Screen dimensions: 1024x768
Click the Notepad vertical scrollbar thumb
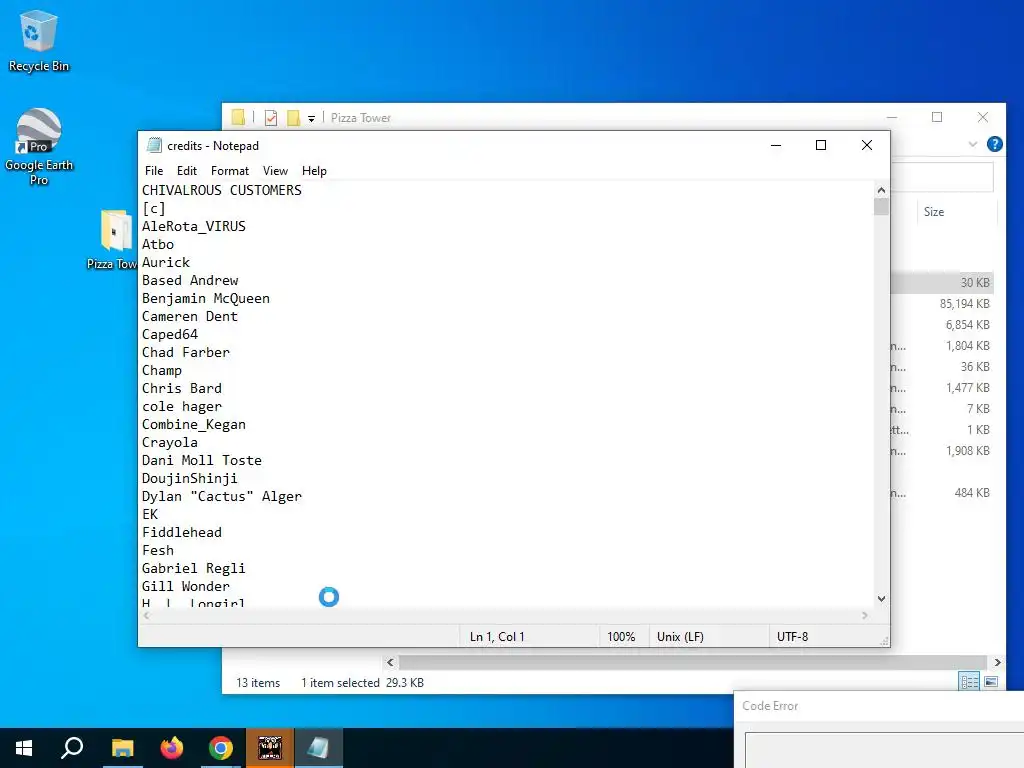[881, 207]
